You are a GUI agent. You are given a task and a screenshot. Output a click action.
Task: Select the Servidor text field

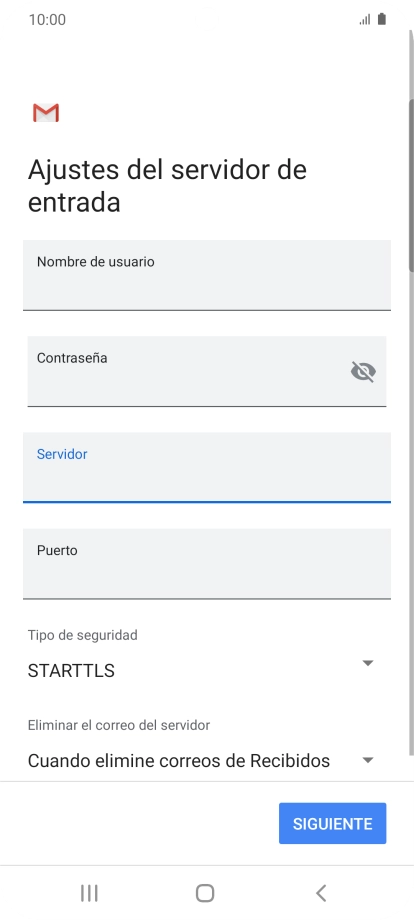[x=207, y=467]
